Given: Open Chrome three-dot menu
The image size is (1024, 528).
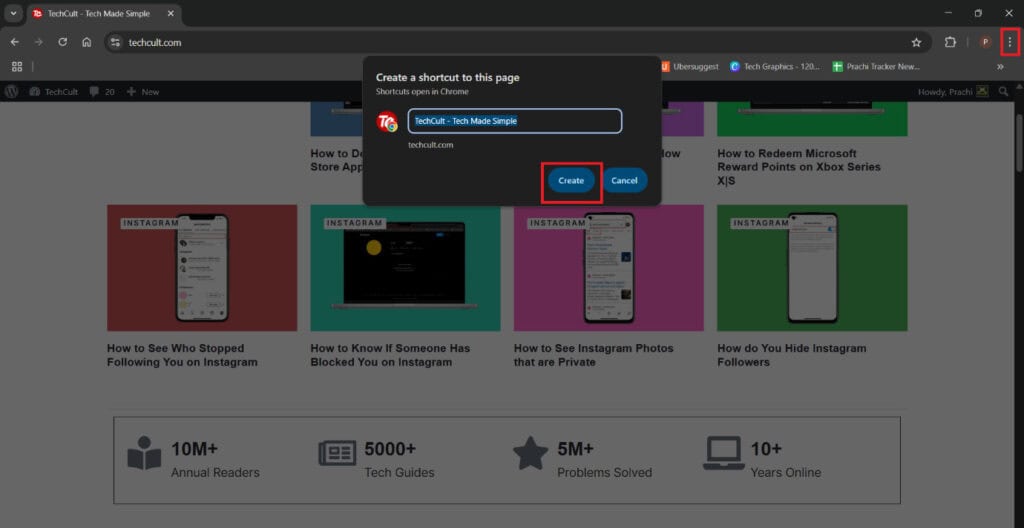Looking at the screenshot, I should [1010, 42].
